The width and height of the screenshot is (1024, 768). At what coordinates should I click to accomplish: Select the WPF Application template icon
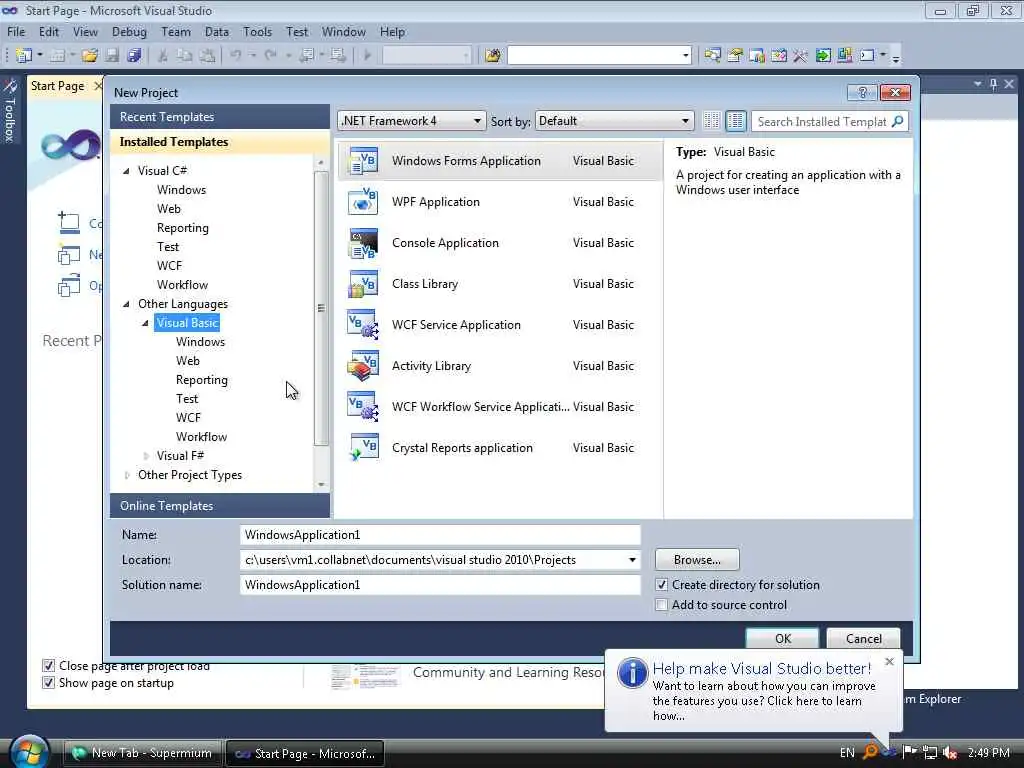363,202
